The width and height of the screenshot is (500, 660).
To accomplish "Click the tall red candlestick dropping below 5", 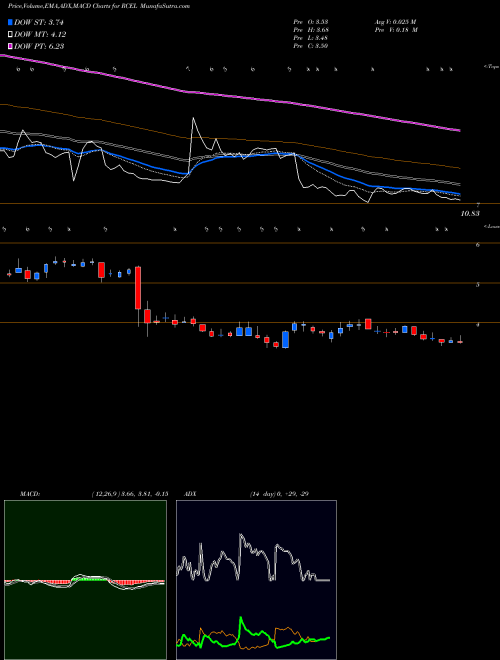I will click(138, 288).
